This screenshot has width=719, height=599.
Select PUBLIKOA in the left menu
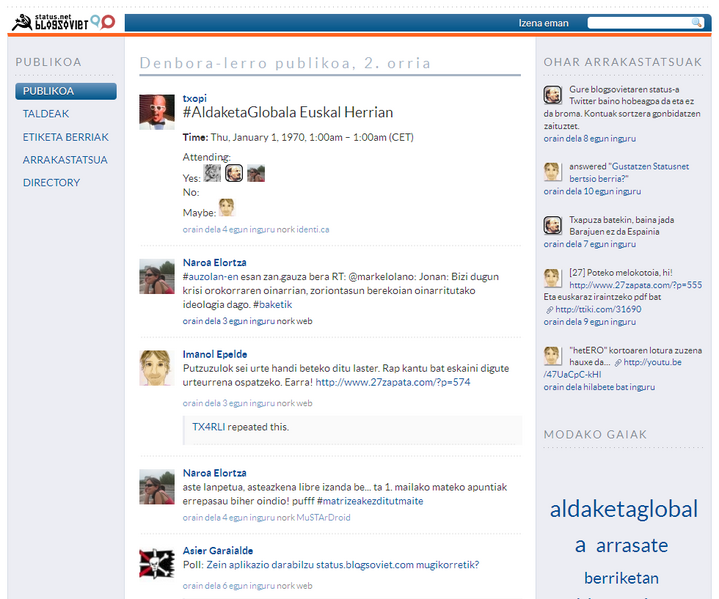[x=48, y=91]
